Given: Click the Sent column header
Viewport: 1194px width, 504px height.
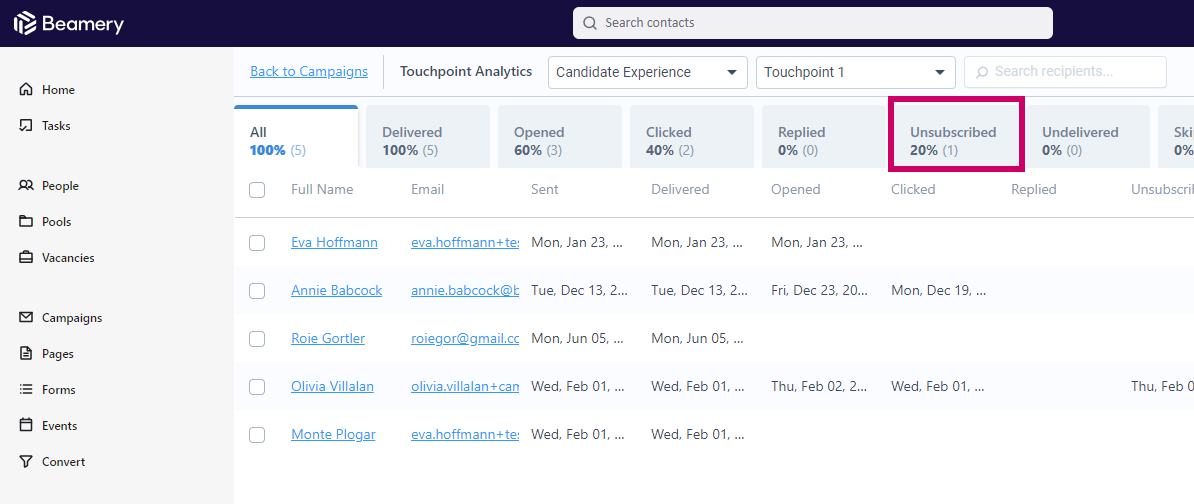Looking at the screenshot, I should coord(544,190).
